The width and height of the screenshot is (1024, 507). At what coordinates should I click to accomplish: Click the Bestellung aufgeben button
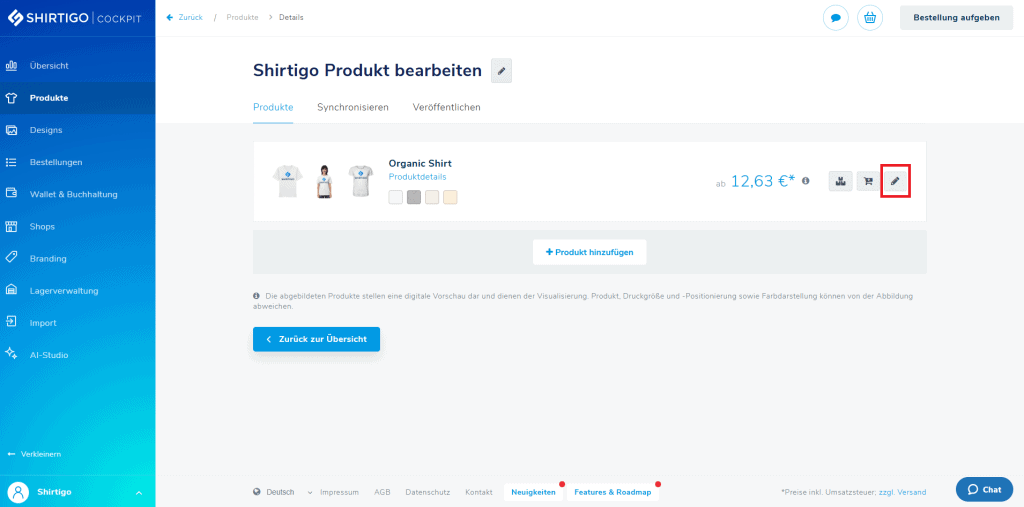tap(955, 17)
